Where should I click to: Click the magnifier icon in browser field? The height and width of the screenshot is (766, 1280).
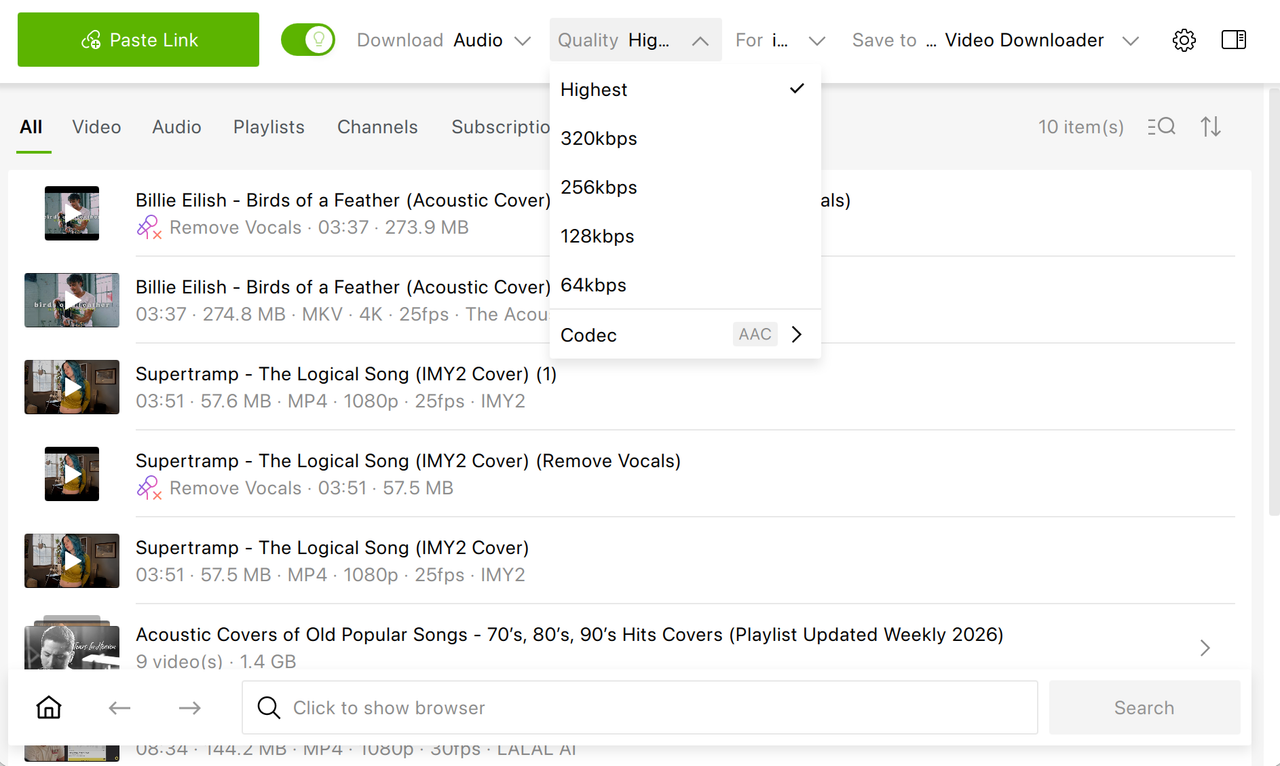coord(269,708)
